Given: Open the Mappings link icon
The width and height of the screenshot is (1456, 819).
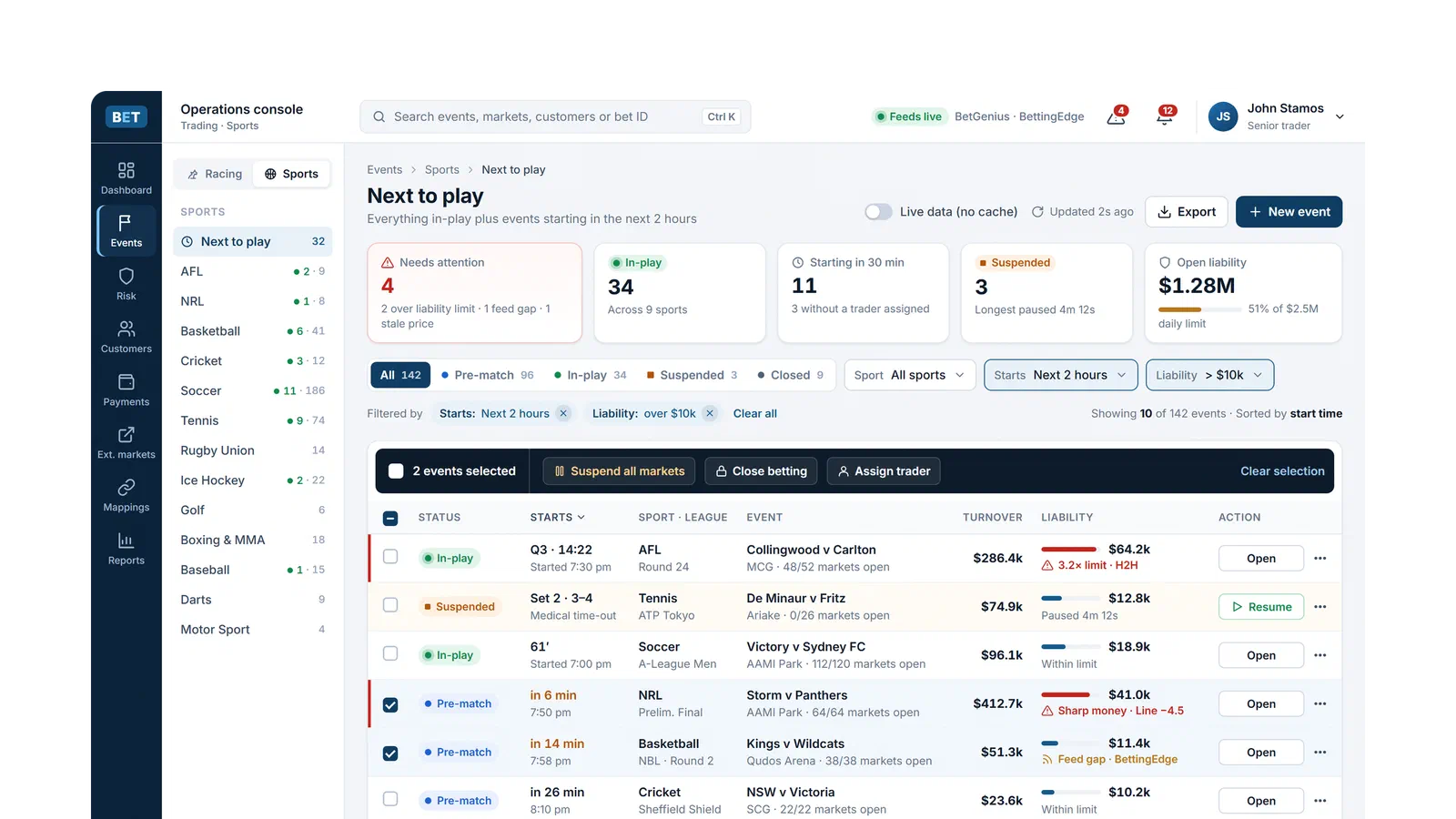Looking at the screenshot, I should (x=126, y=487).
